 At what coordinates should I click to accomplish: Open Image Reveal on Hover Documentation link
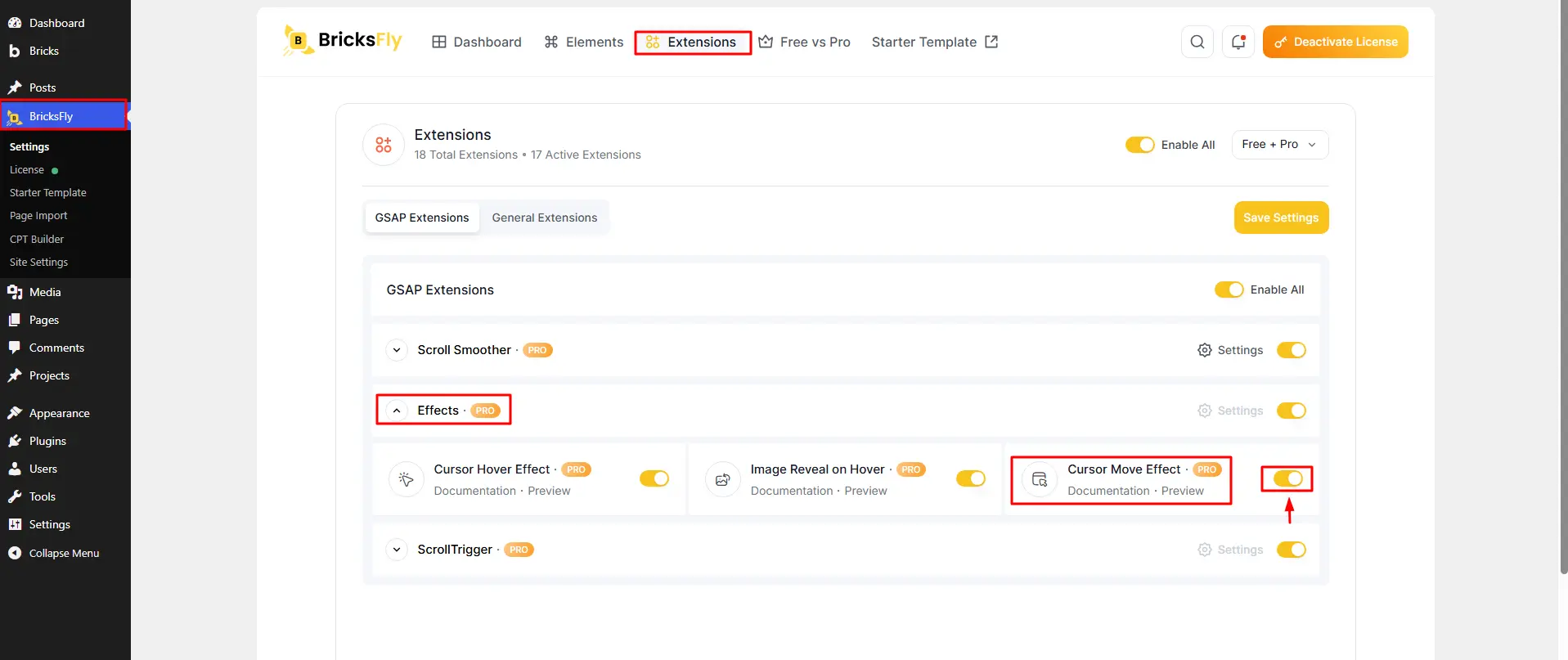coord(792,491)
